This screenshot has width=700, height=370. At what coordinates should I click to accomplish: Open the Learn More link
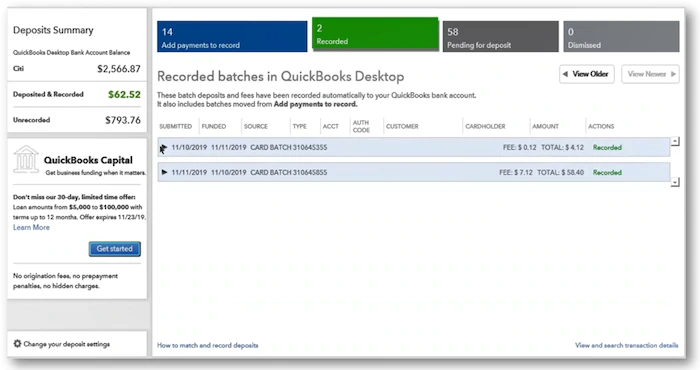(x=31, y=227)
